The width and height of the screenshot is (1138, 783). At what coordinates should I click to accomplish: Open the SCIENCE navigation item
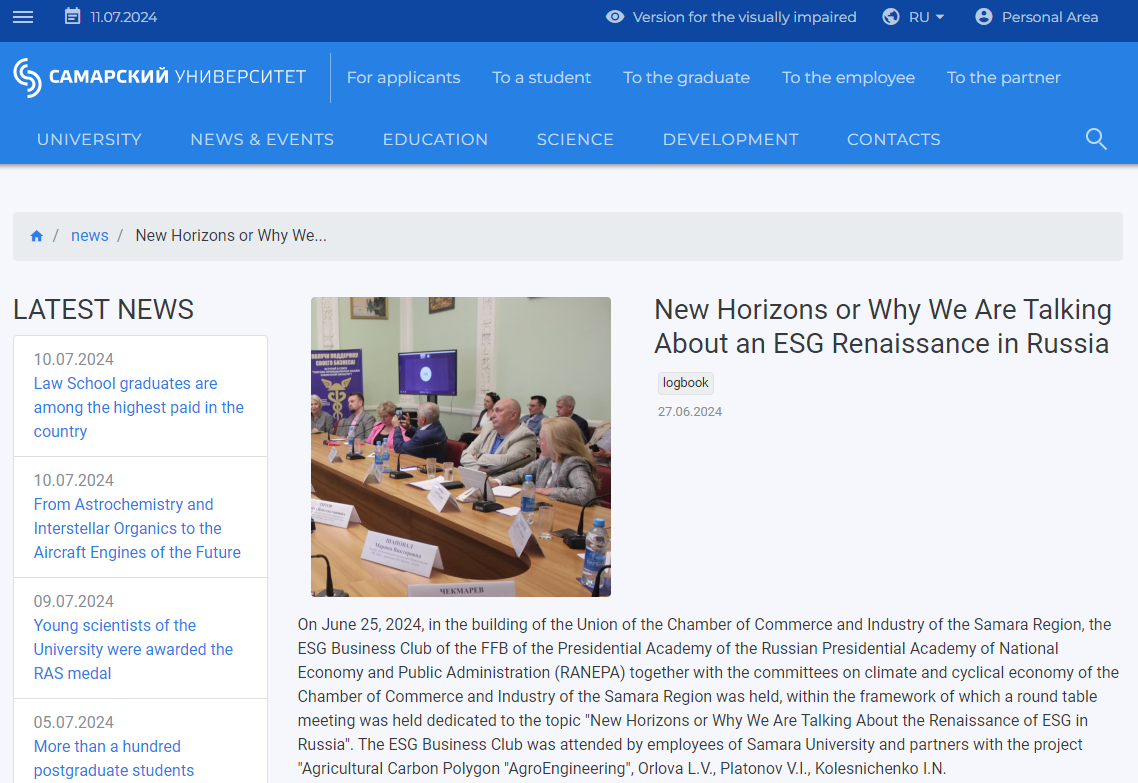coord(575,139)
